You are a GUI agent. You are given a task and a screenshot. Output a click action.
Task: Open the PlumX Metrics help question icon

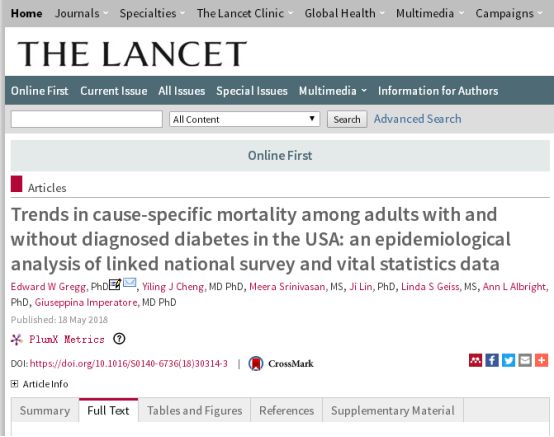pyautogui.click(x=119, y=339)
